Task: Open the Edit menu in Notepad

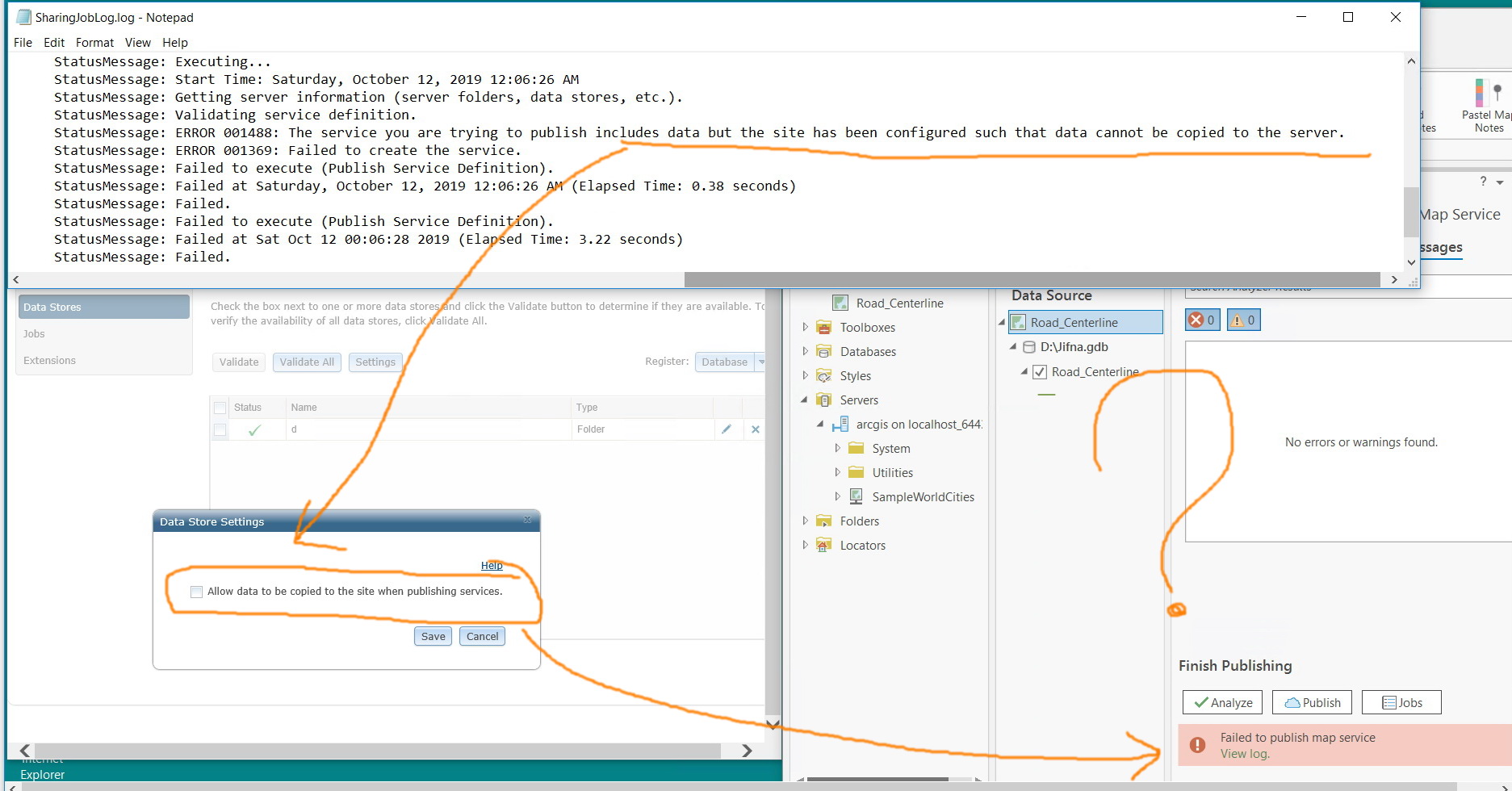Action: coord(54,43)
